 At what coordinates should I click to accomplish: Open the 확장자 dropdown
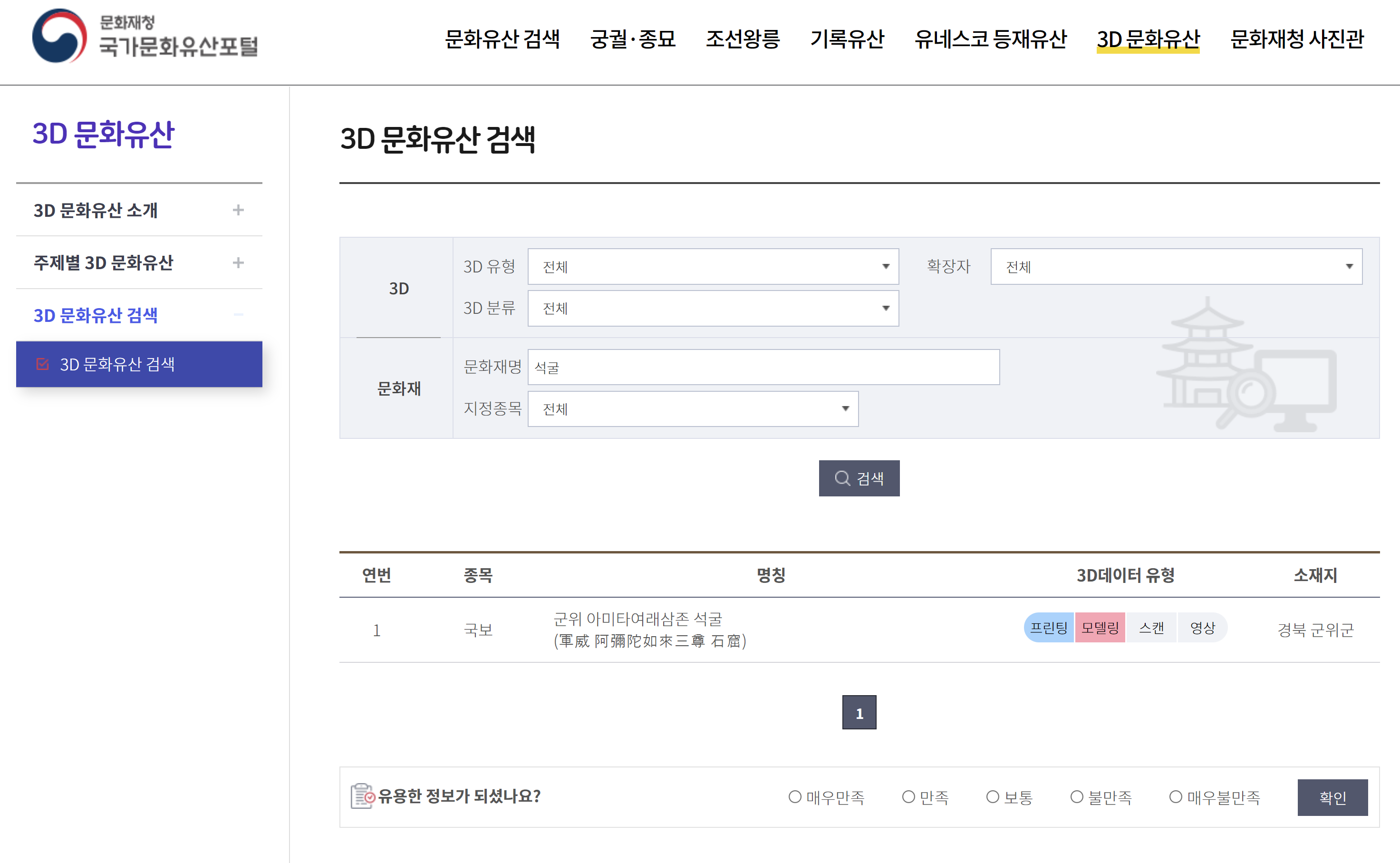[x=1177, y=267]
